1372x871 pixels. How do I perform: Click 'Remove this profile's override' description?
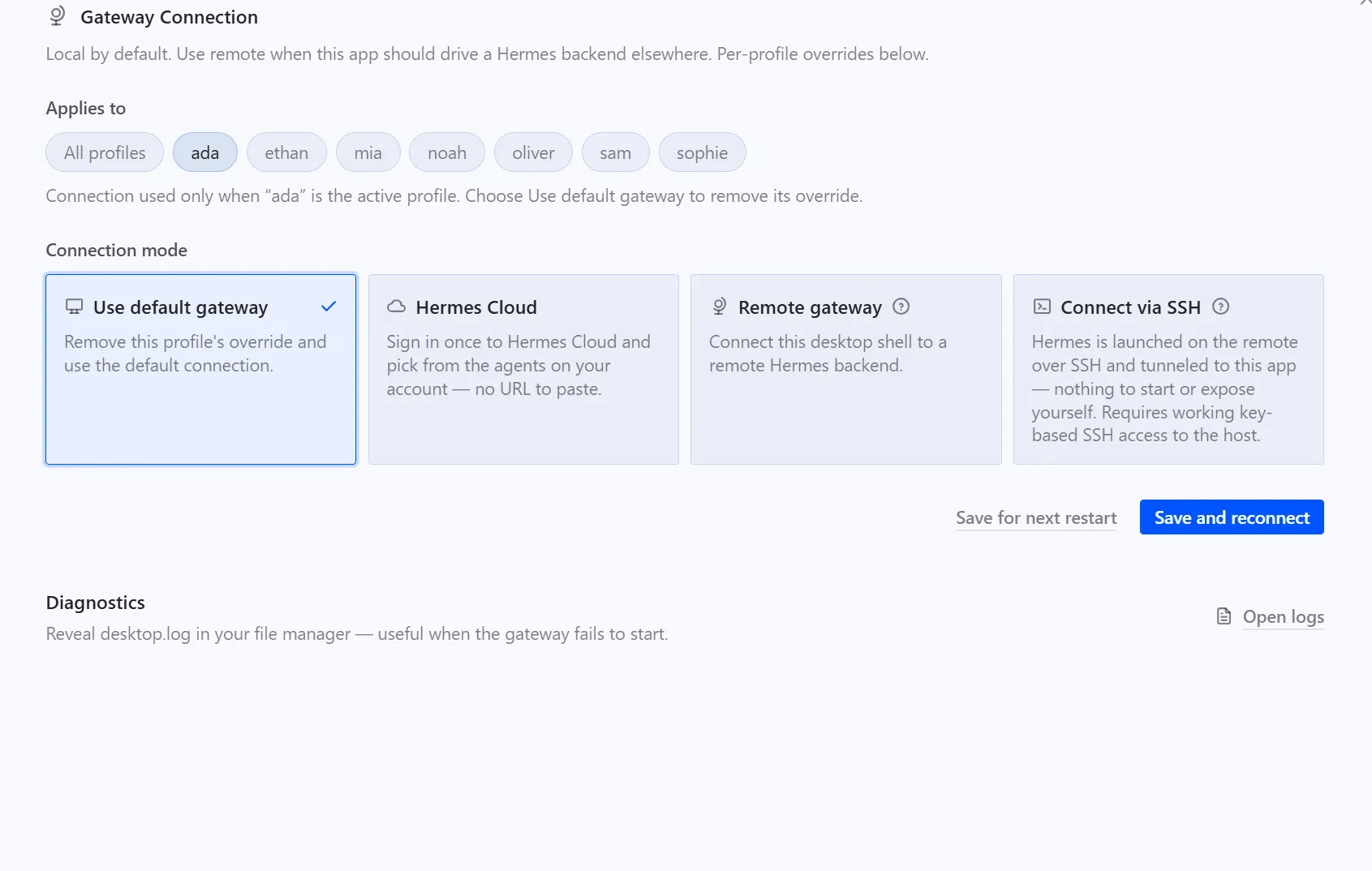coord(196,354)
